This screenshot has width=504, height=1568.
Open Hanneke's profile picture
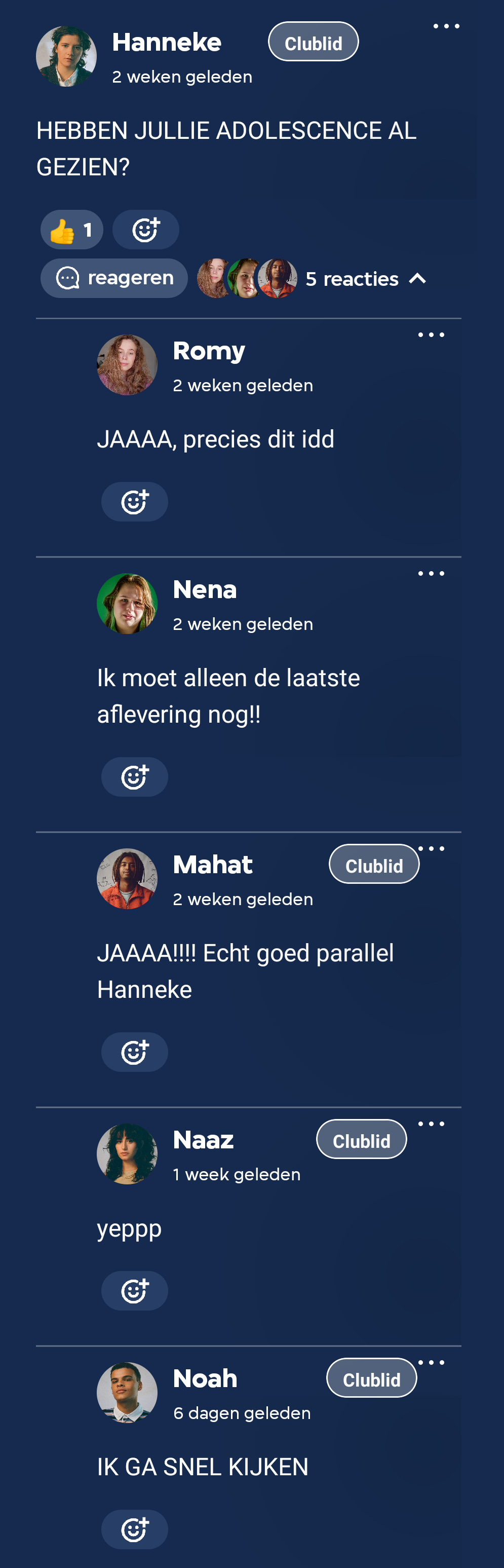[x=66, y=57]
